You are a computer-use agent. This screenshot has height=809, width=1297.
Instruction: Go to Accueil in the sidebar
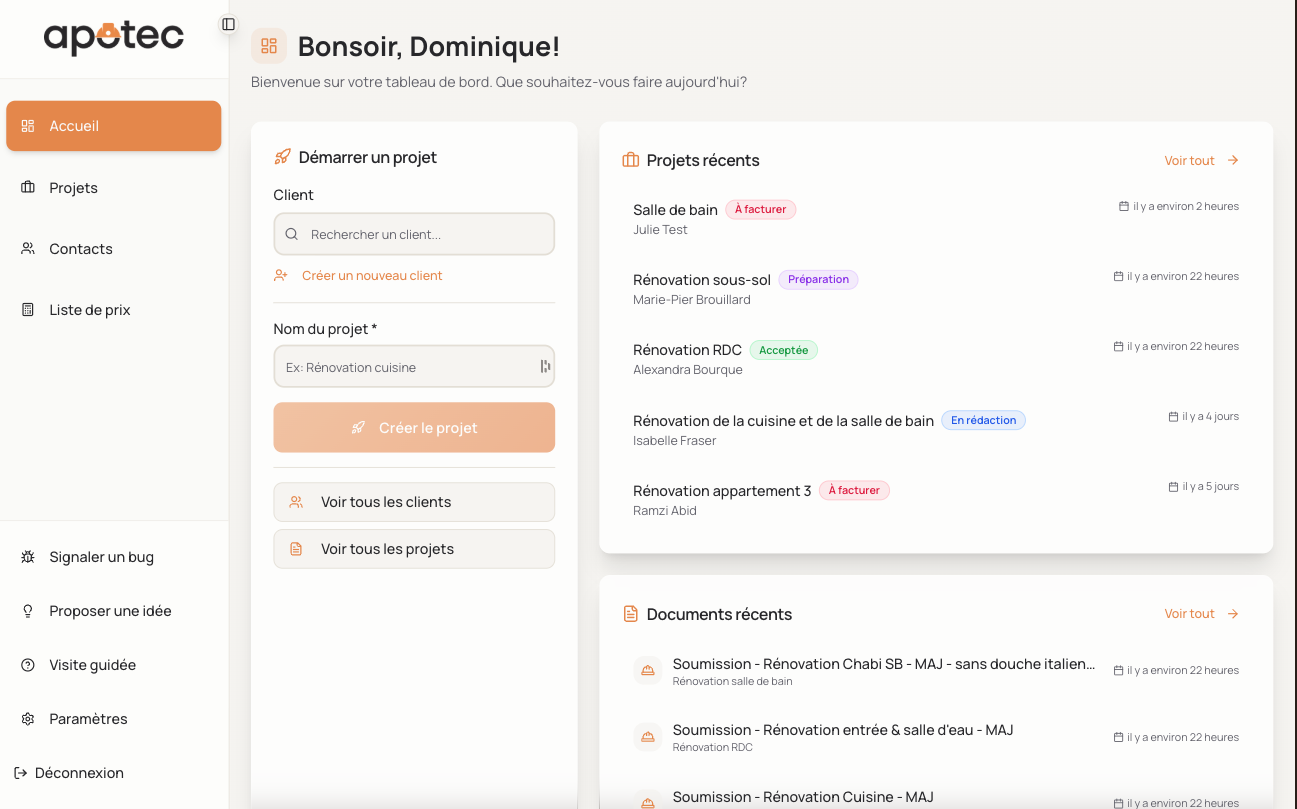[x=114, y=126]
